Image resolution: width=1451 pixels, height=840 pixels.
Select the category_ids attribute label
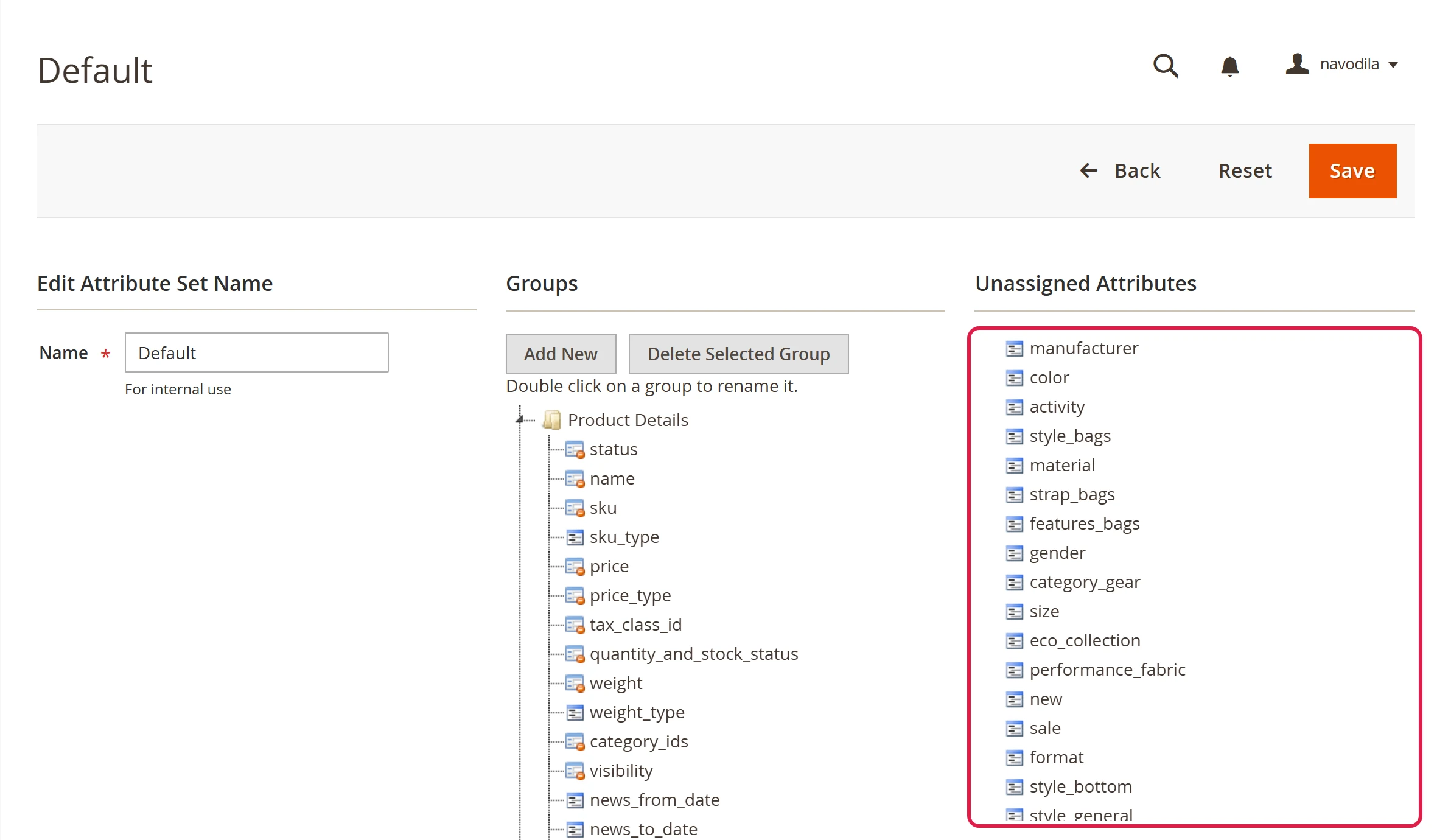(638, 742)
